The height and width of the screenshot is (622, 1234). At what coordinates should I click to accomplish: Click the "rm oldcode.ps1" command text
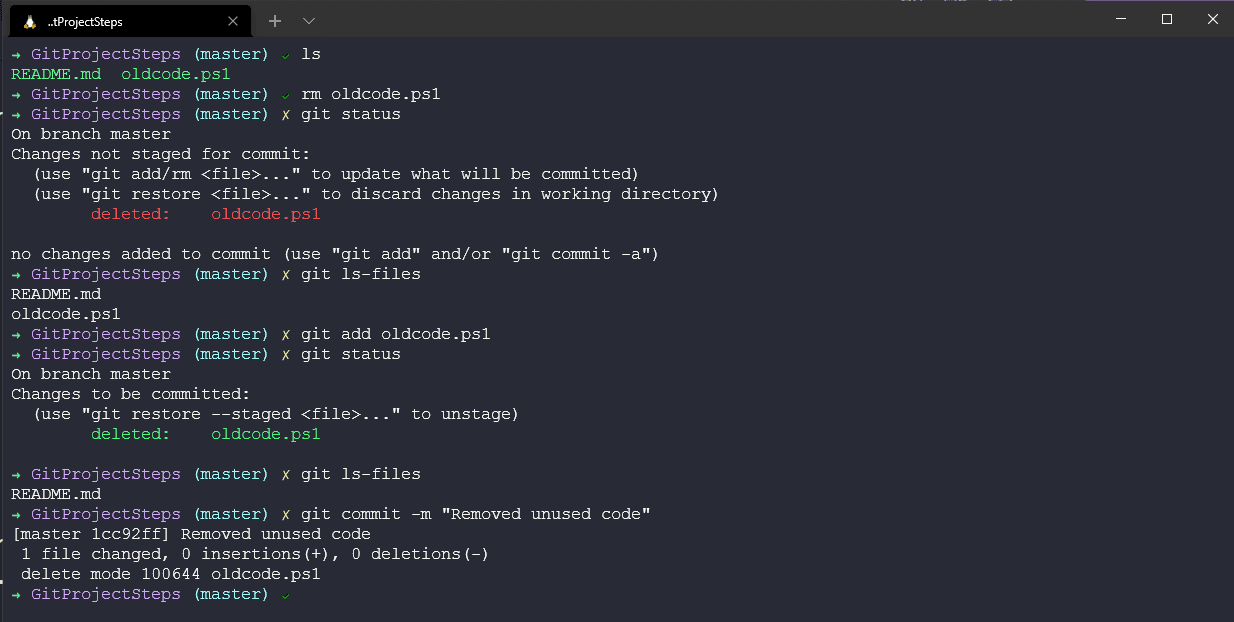(370, 94)
